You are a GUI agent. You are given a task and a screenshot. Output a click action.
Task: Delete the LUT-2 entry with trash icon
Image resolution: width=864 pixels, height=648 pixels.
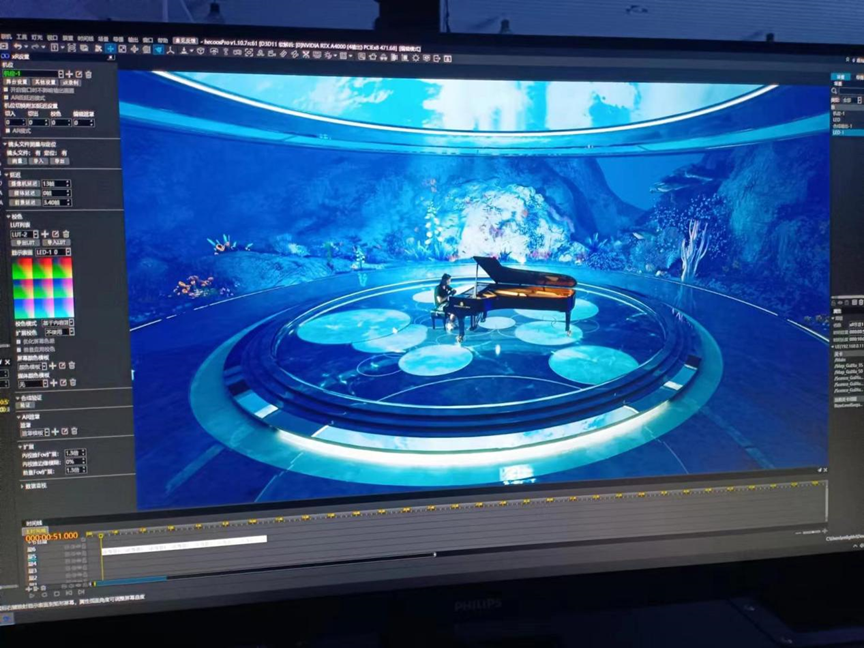(x=65, y=234)
